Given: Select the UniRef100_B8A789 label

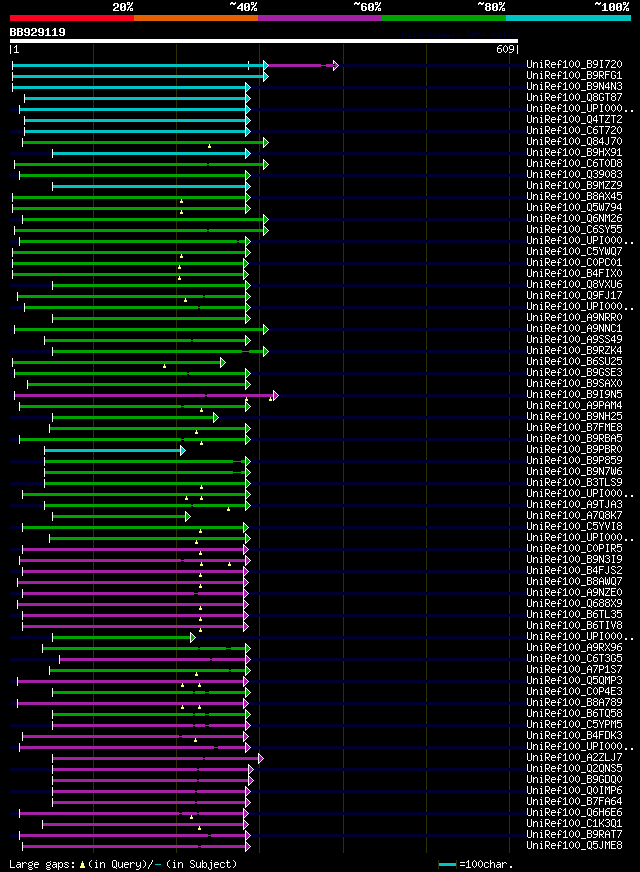Looking at the screenshot, I should [574, 703].
